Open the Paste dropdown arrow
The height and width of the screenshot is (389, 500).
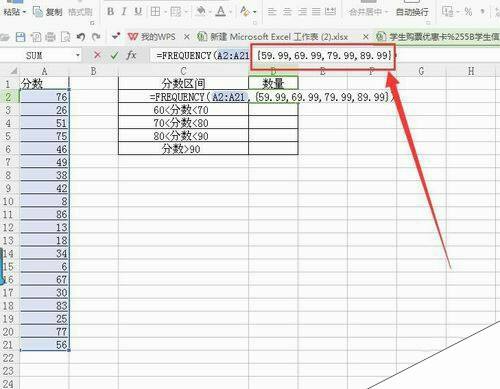pos(24,13)
